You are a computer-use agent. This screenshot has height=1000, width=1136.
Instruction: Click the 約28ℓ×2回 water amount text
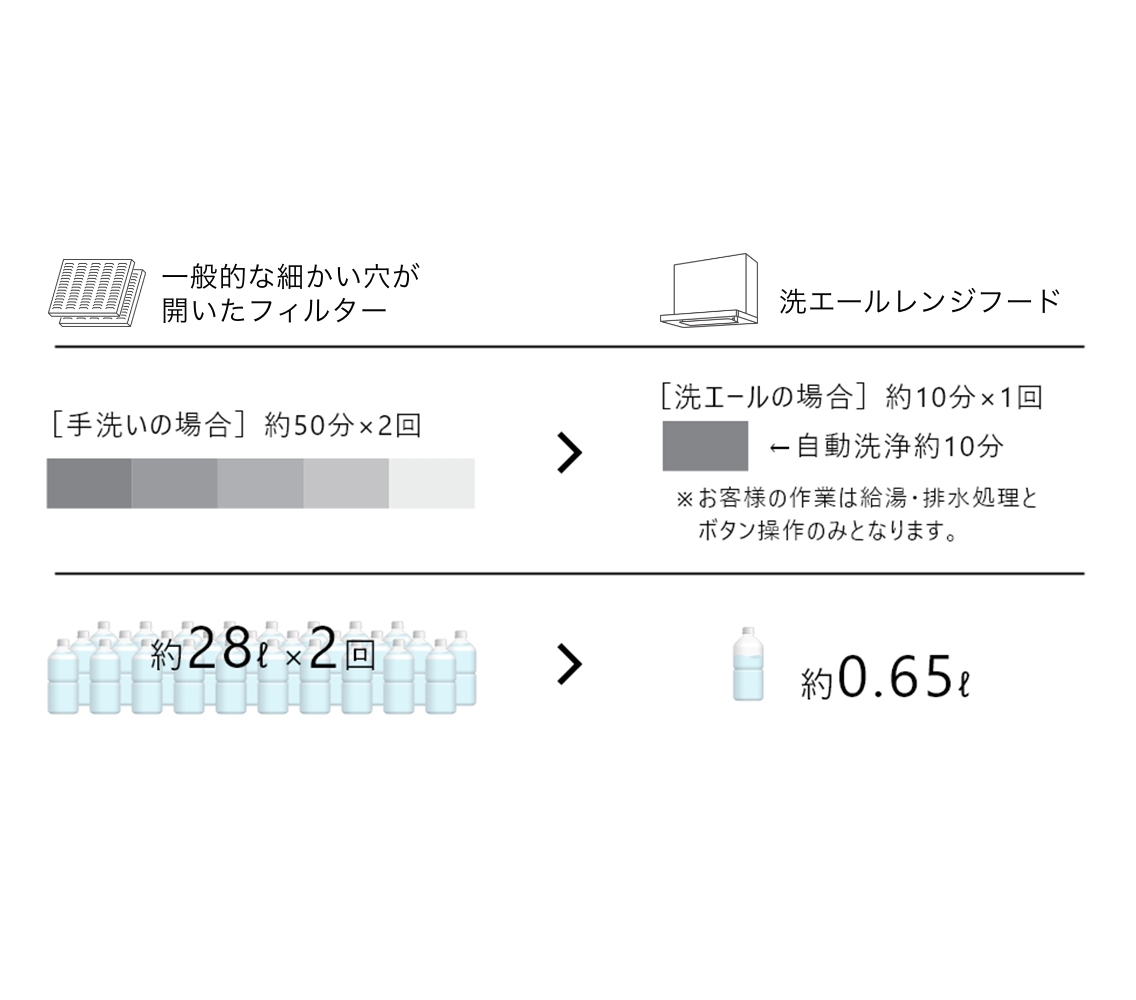coord(263,654)
